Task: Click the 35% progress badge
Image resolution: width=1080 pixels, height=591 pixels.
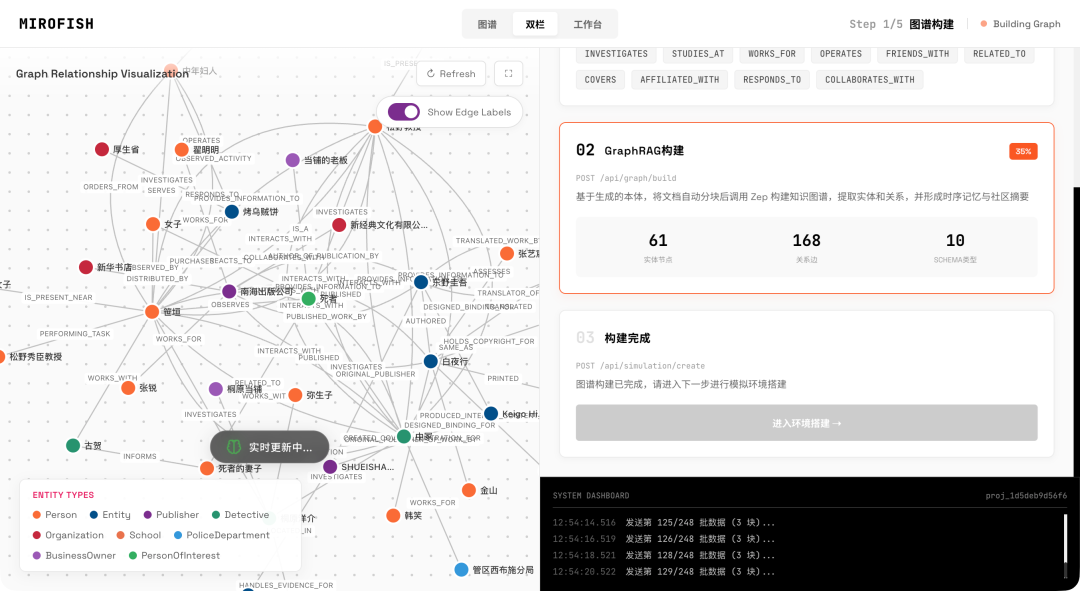Action: click(1023, 152)
